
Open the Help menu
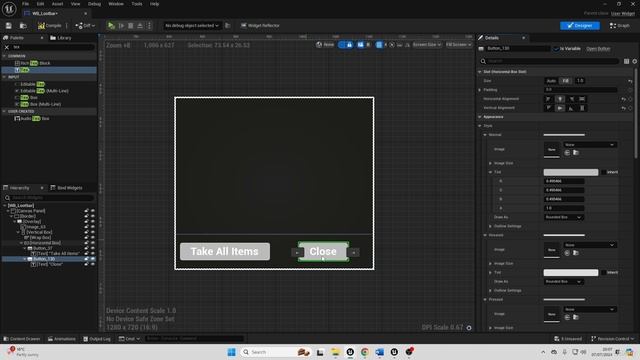coord(154,4)
